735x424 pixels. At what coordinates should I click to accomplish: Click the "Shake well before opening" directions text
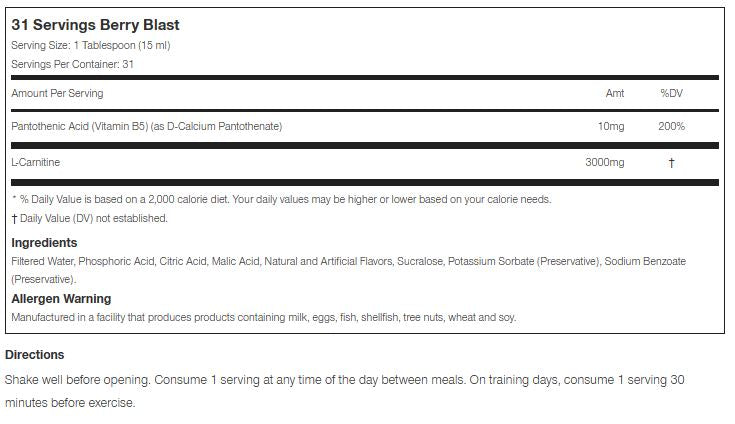(x=344, y=381)
